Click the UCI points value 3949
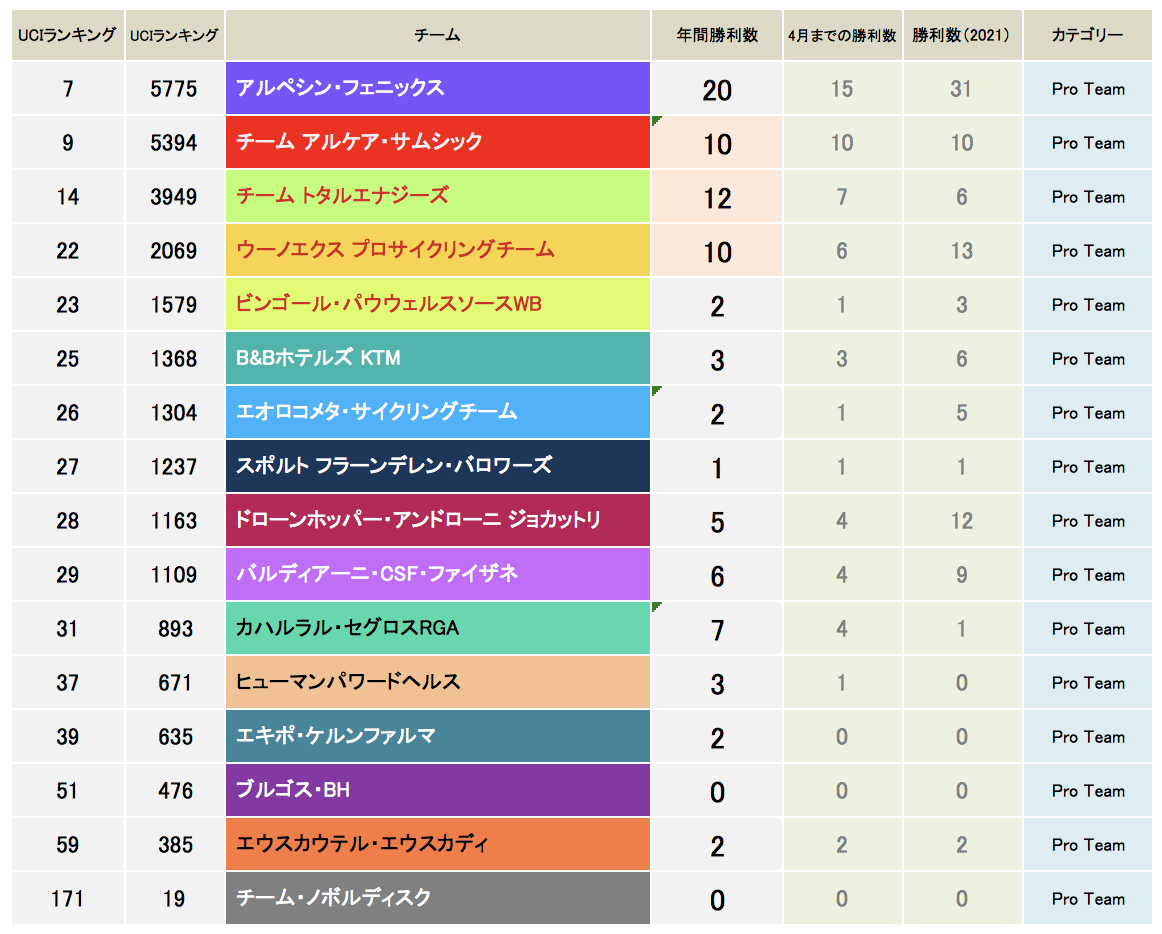The width and height of the screenshot is (1162, 934). click(174, 197)
